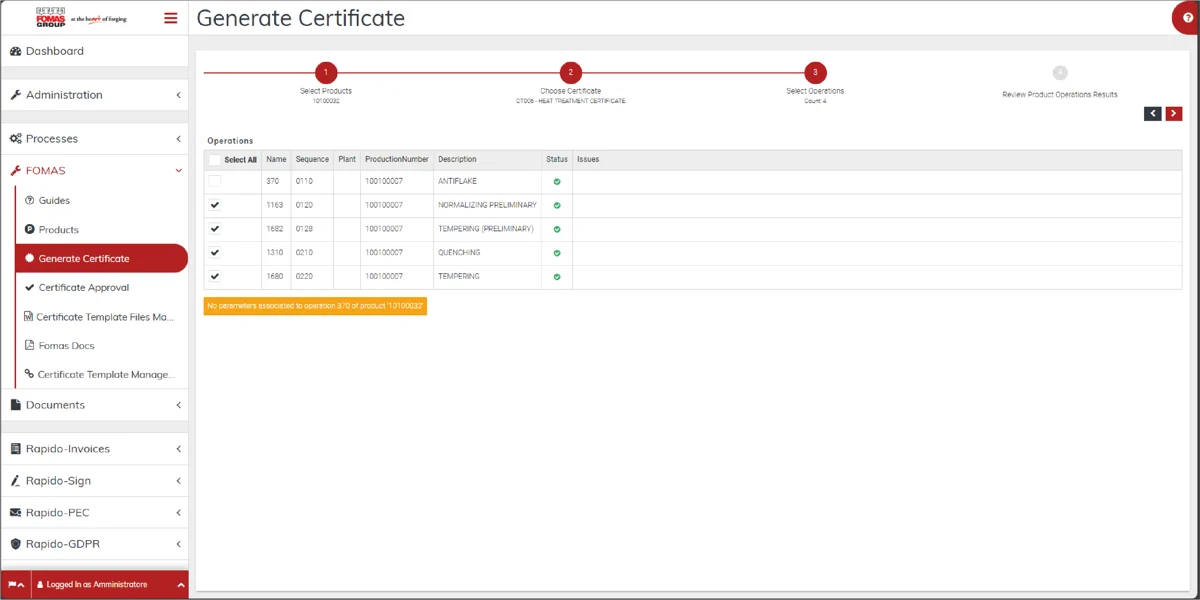Image resolution: width=1200 pixels, height=600 pixels.
Task: Click the green status icon for ANTIFLAKE
Action: 557,182
